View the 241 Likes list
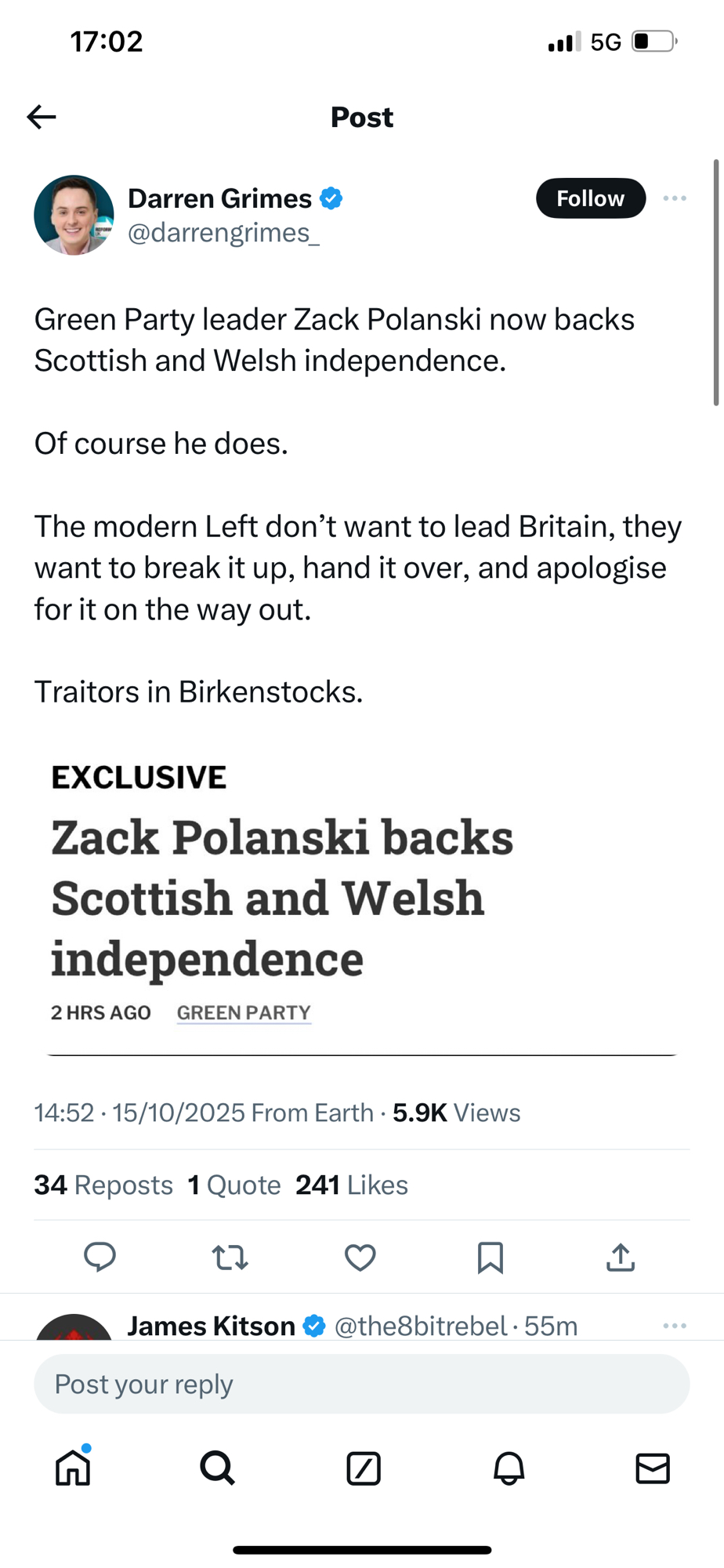Viewport: 724px width, 1568px height. pyautogui.click(x=352, y=1185)
